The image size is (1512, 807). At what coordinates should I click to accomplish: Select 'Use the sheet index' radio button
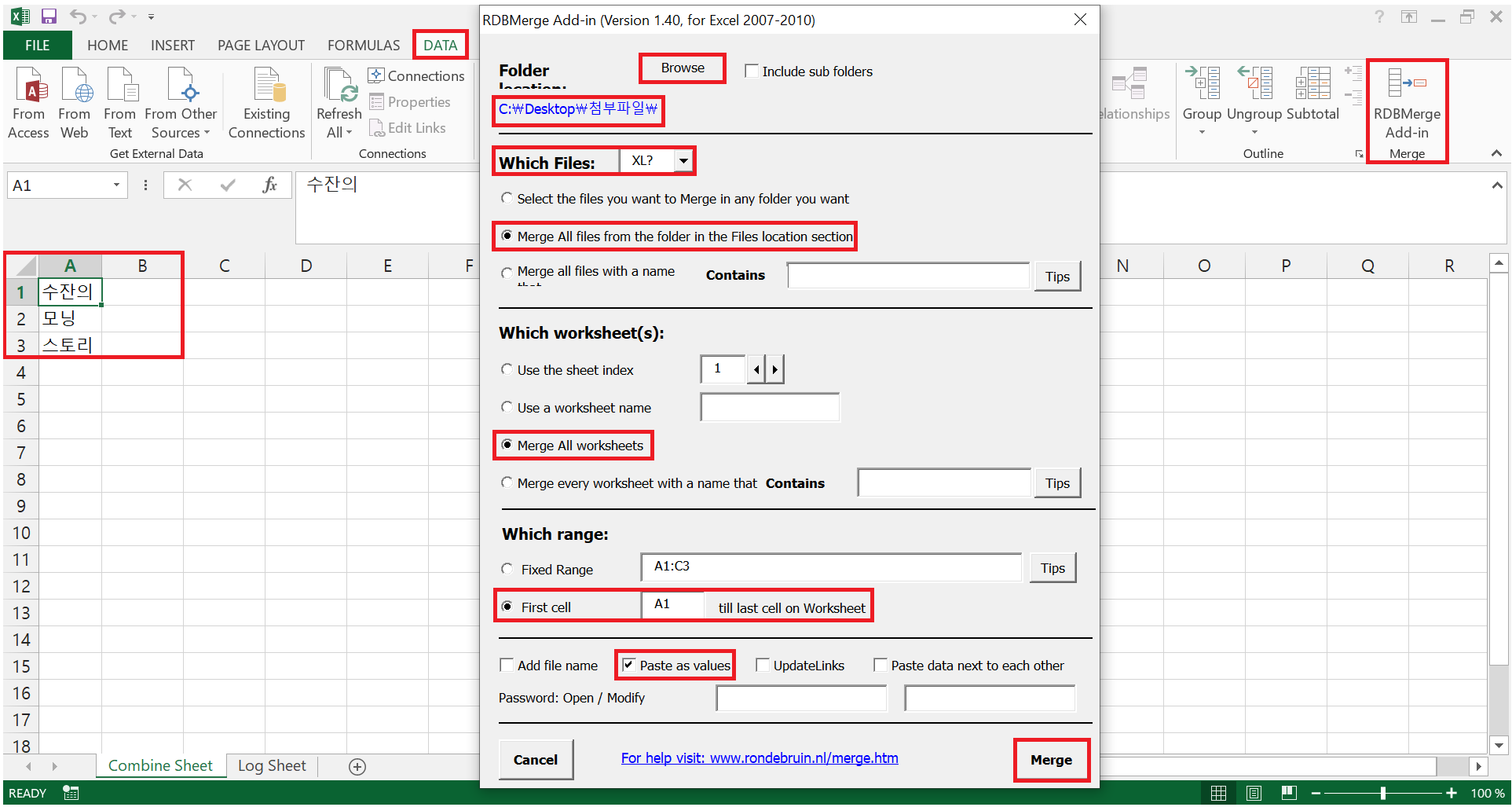click(x=507, y=369)
